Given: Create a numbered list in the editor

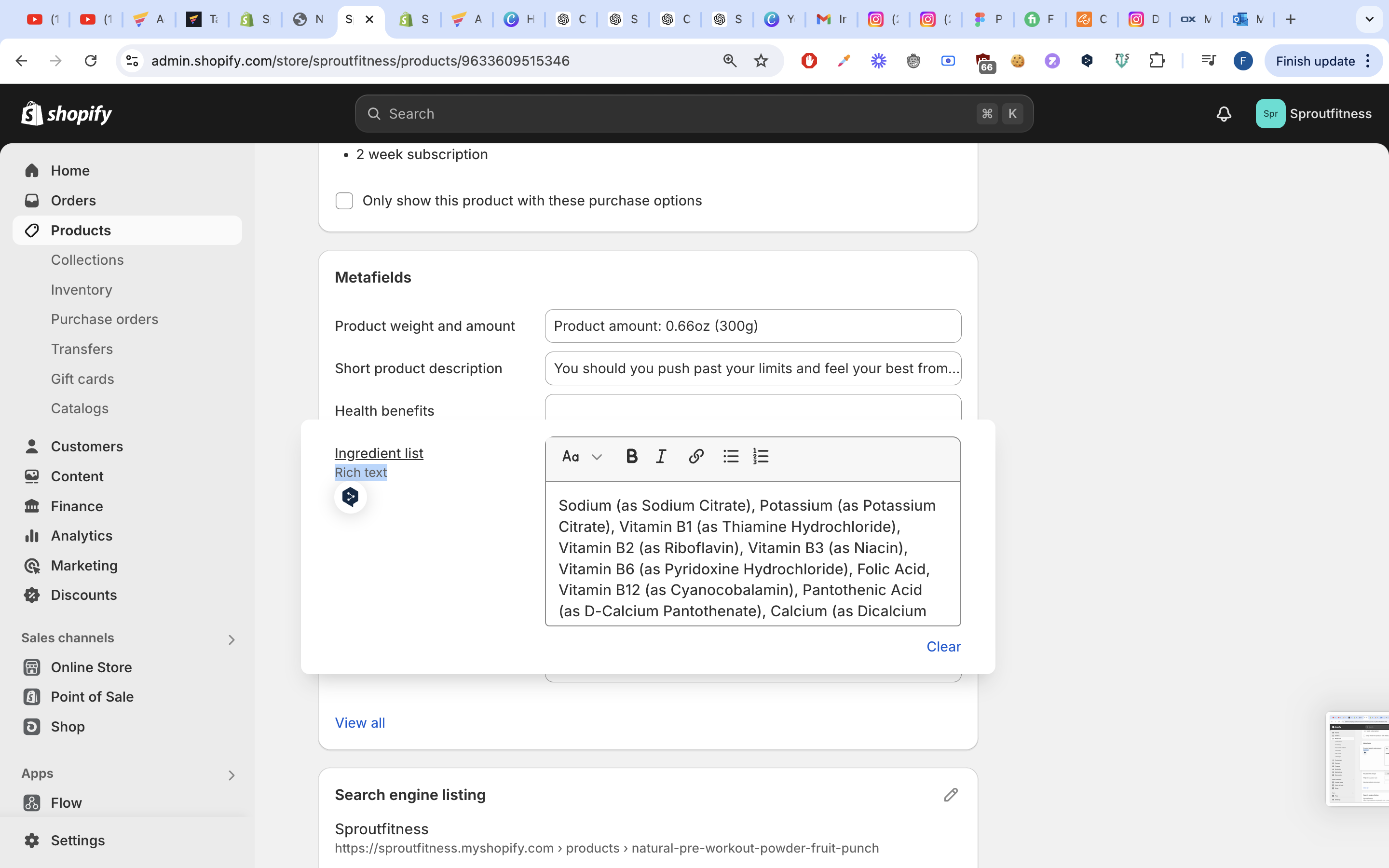Looking at the screenshot, I should [761, 456].
